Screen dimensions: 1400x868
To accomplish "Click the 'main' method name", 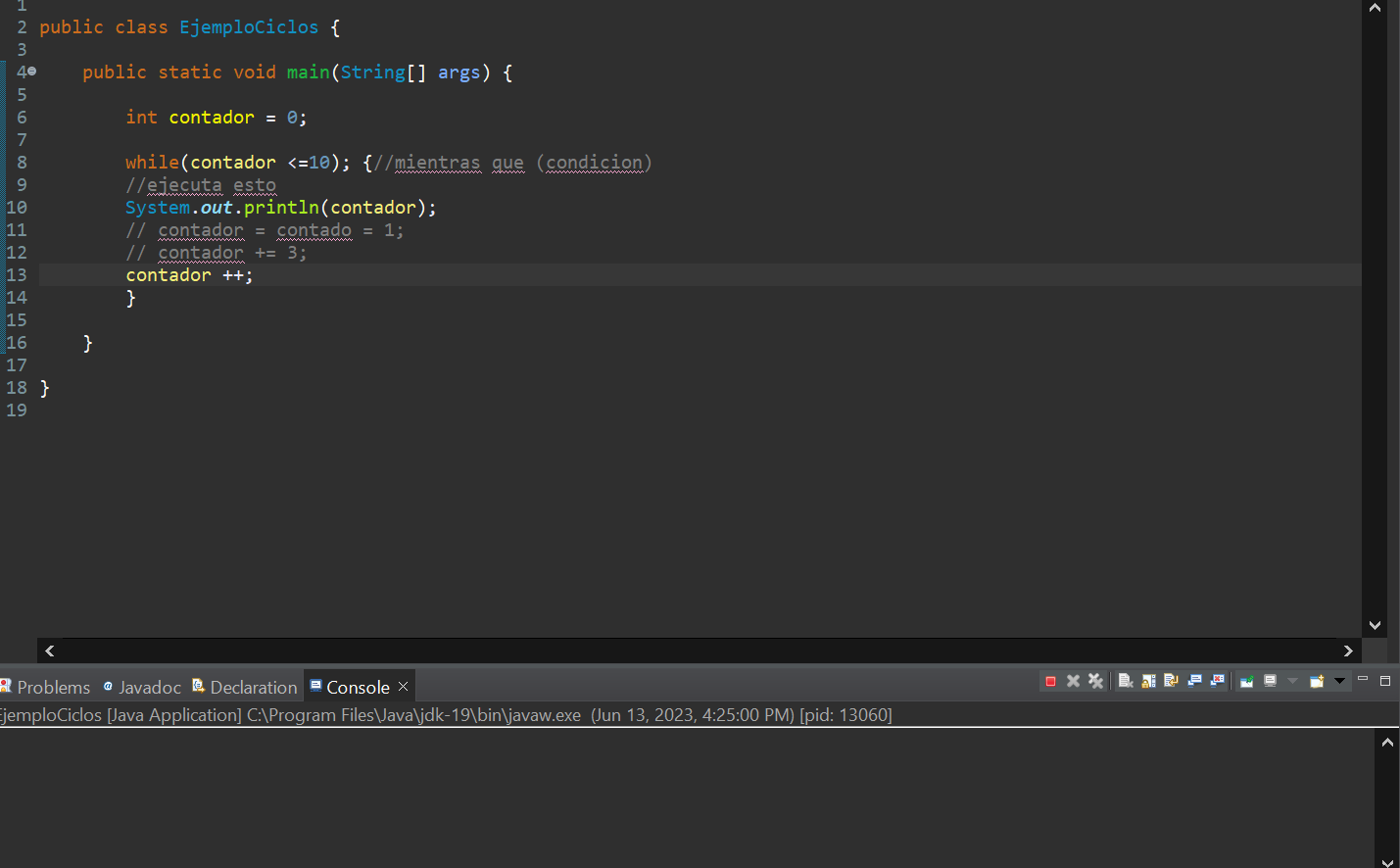I will (x=308, y=72).
